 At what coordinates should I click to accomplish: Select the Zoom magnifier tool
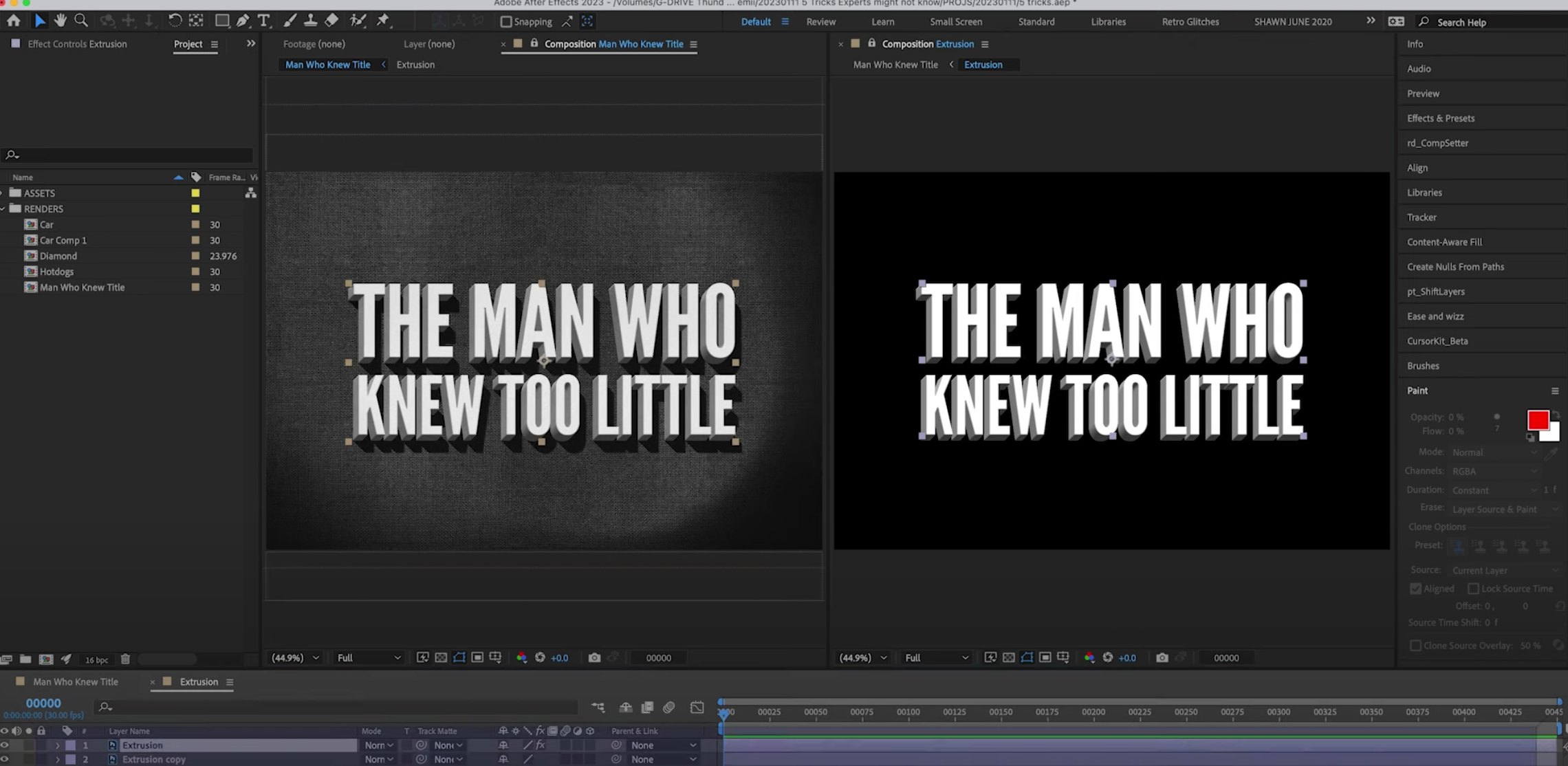[81, 21]
